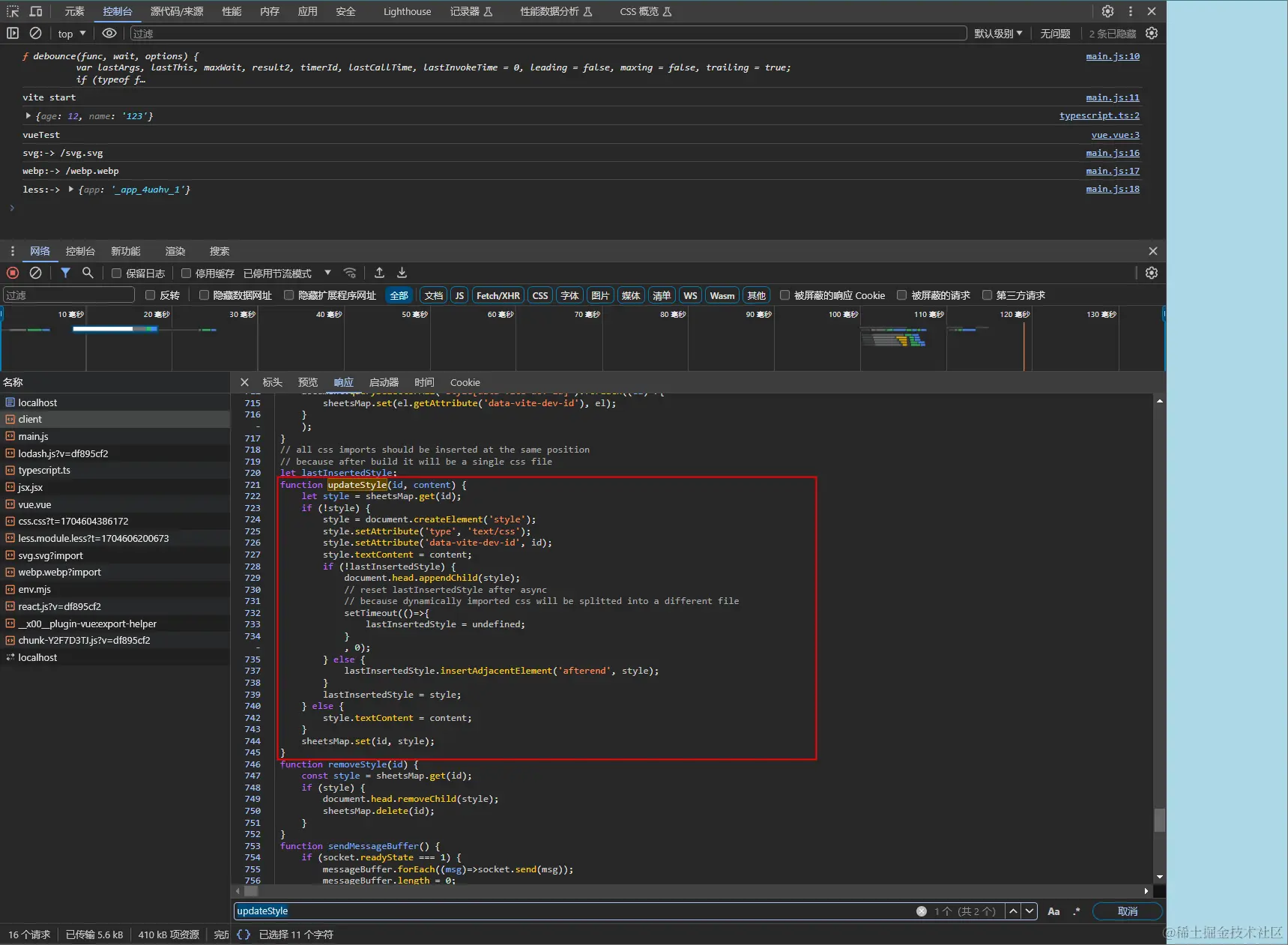Viewport: 1288px width, 945px height.
Task: Enable the 保留日志 checkbox
Action: 116,274
